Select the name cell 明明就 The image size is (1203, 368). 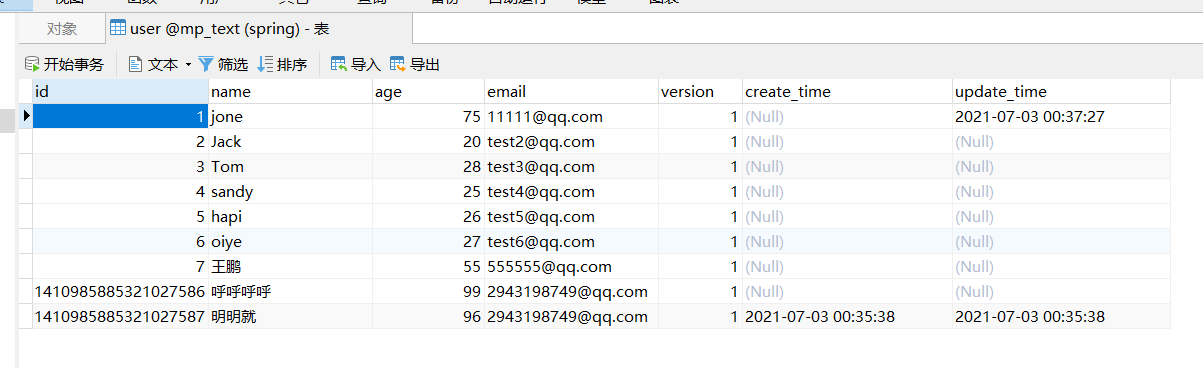pos(290,316)
